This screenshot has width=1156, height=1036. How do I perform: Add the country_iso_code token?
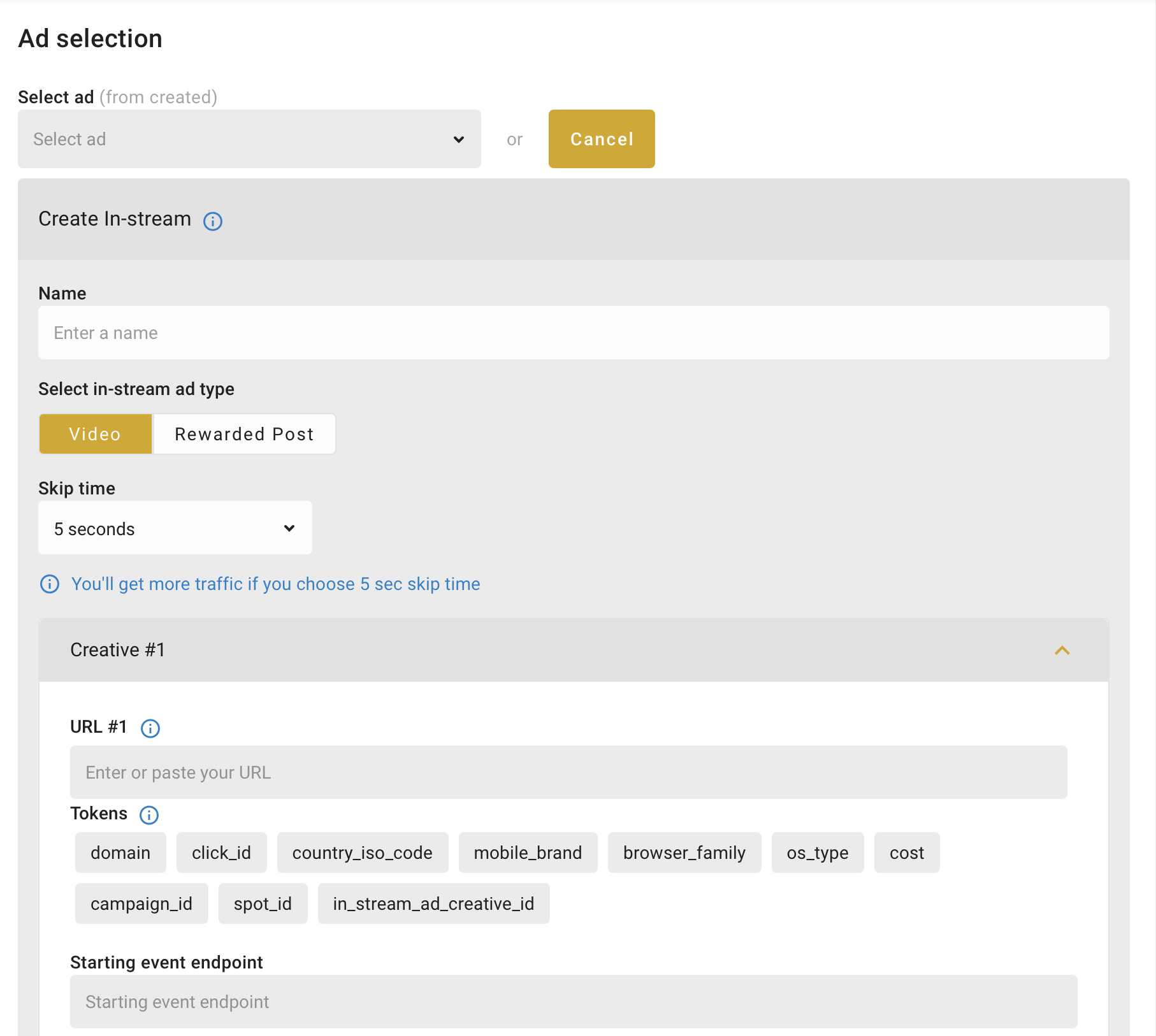coord(362,853)
